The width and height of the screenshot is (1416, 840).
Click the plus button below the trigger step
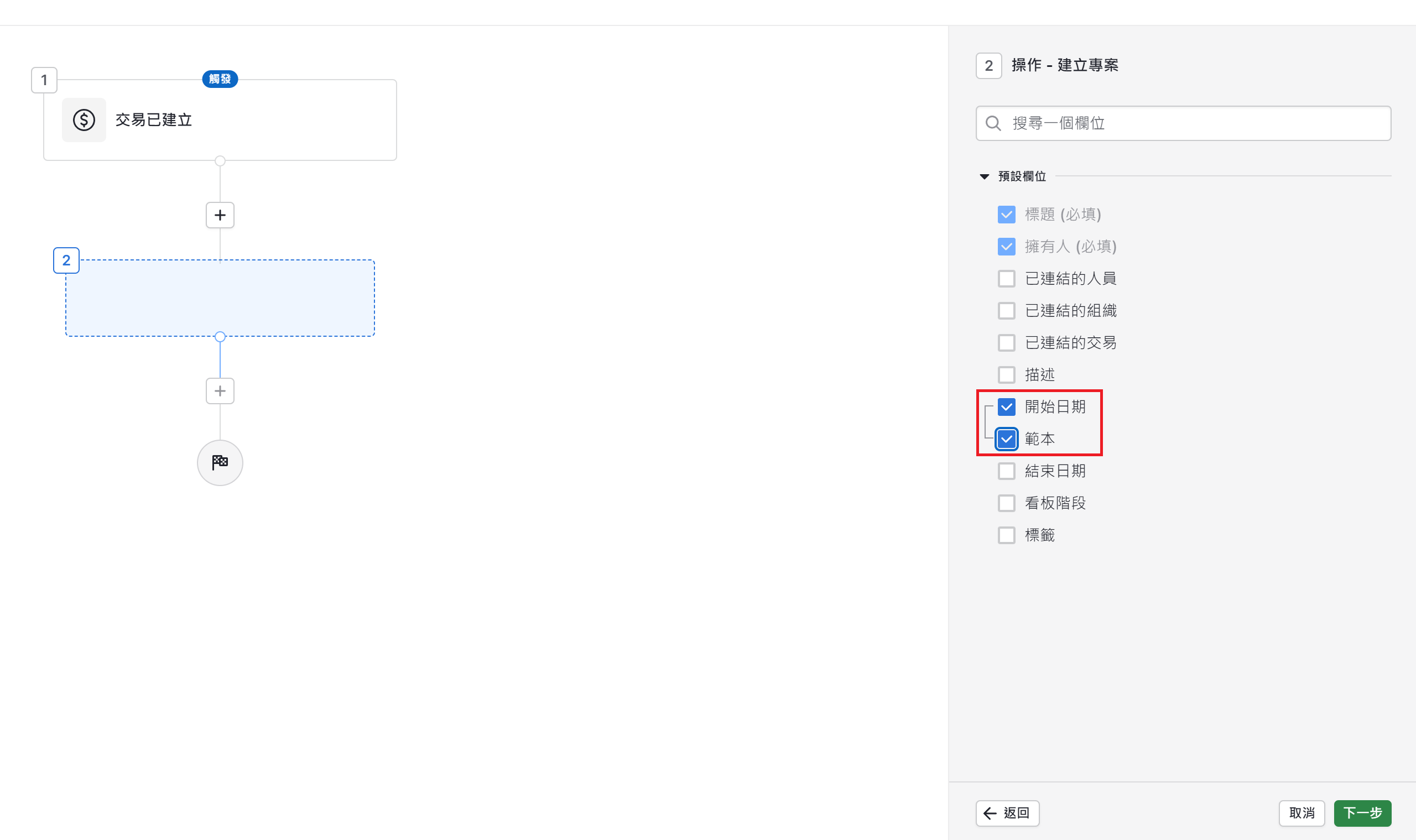pos(220,215)
